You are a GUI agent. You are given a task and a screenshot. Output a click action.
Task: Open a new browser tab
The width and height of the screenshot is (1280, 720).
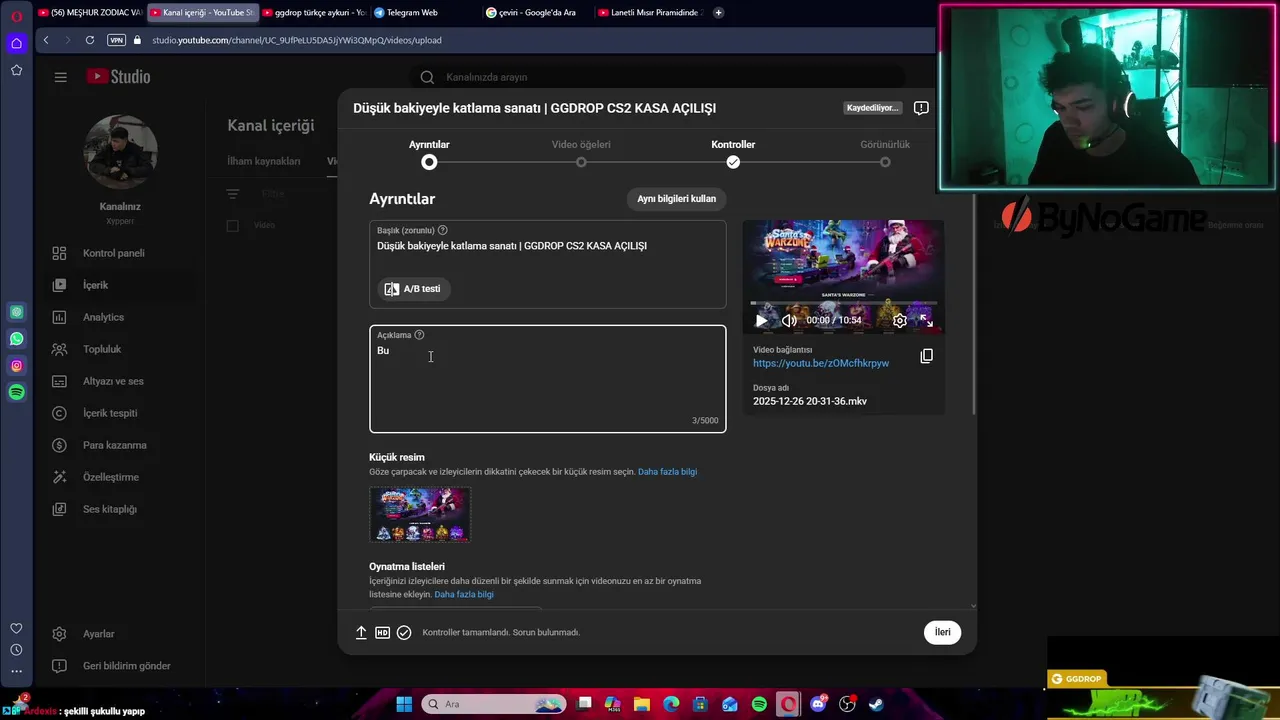718,13
